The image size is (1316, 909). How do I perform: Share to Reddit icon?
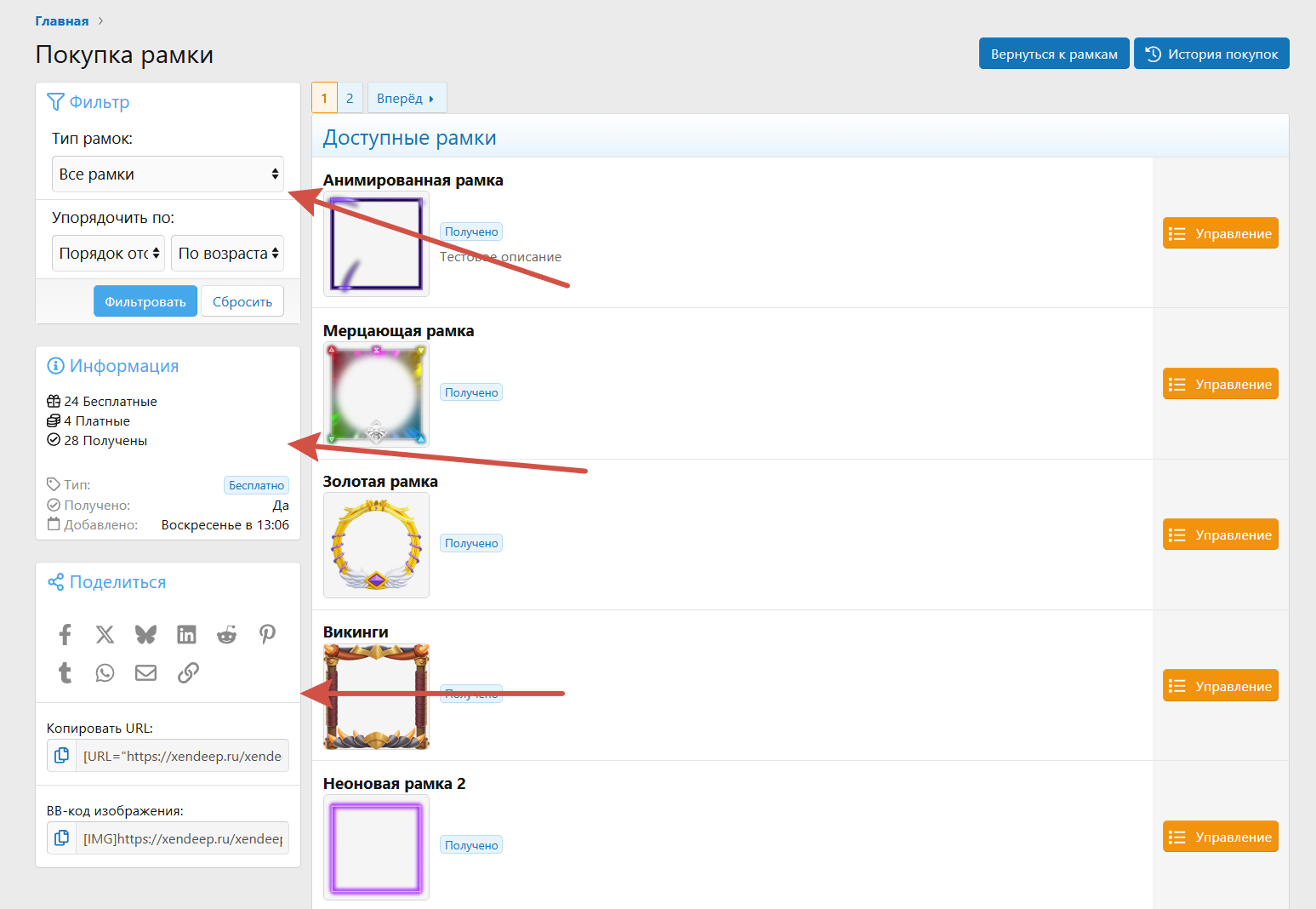[226, 634]
